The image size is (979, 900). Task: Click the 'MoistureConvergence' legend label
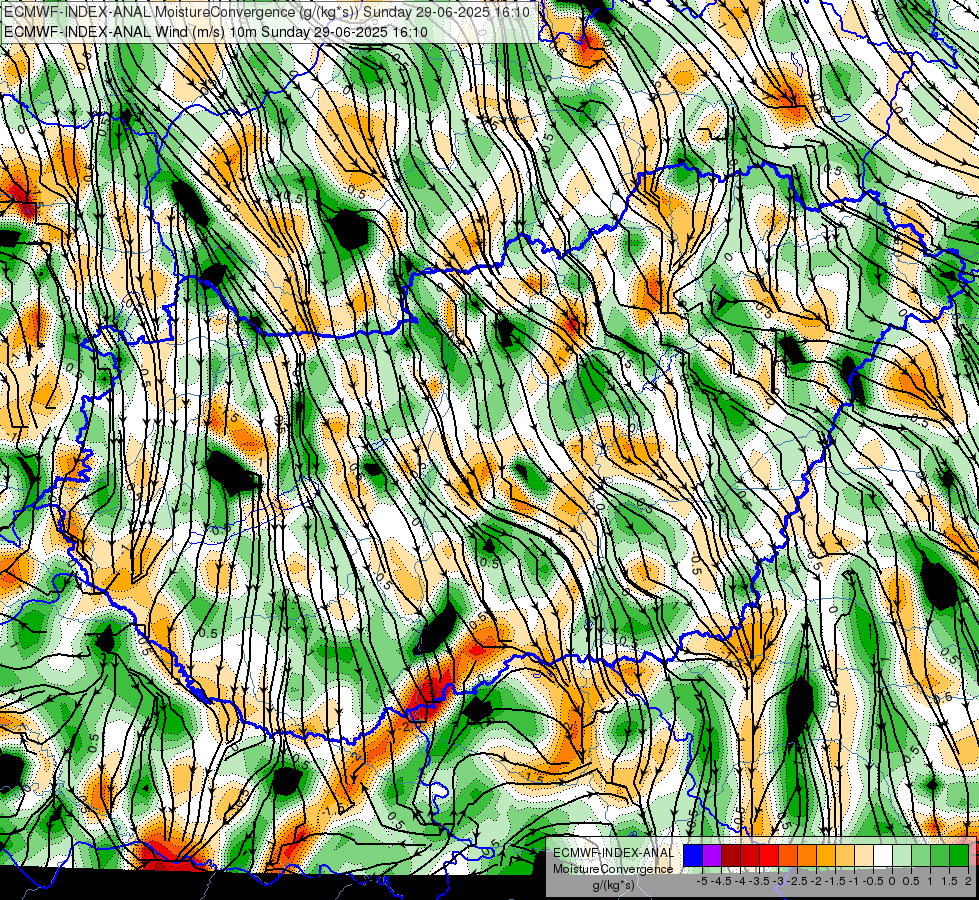click(613, 869)
